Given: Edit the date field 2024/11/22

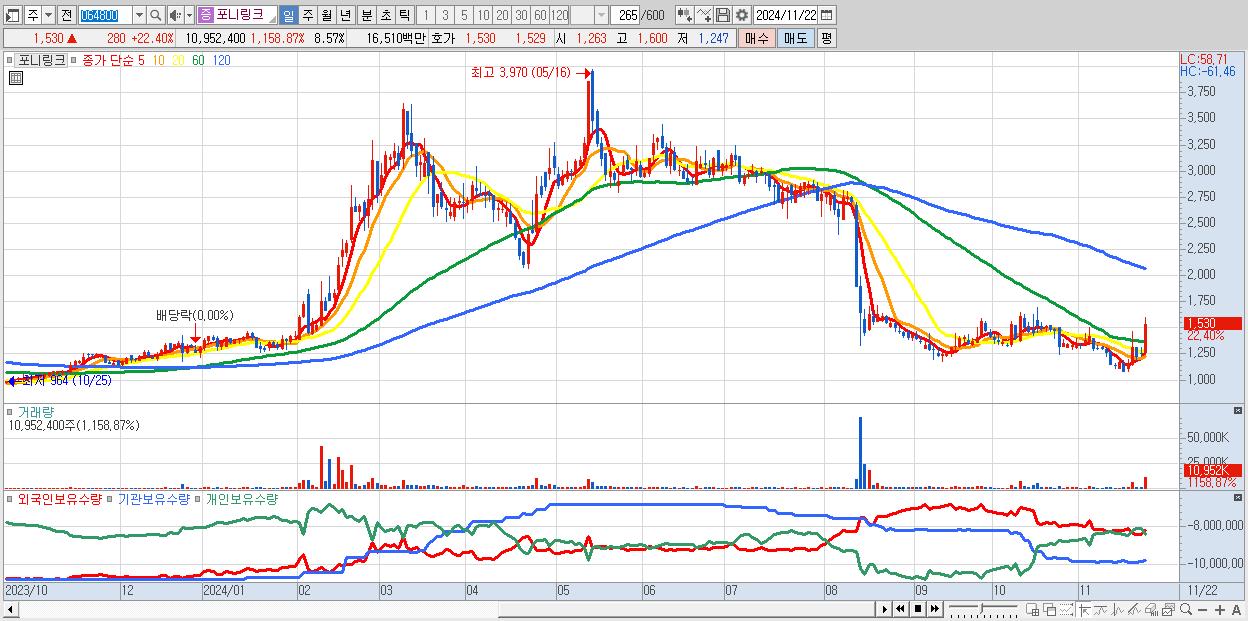Looking at the screenshot, I should pyautogui.click(x=787, y=15).
